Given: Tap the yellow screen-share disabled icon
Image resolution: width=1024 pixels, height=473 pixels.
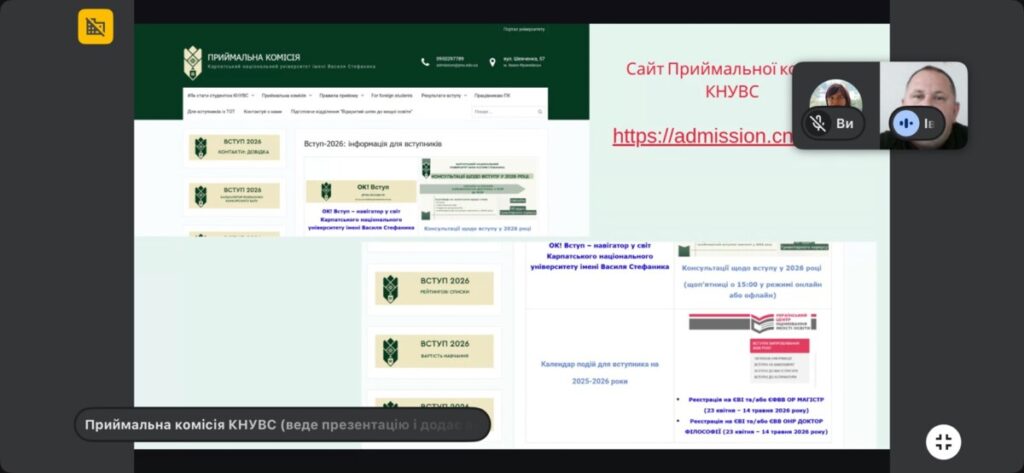Looking at the screenshot, I should pos(96,26).
